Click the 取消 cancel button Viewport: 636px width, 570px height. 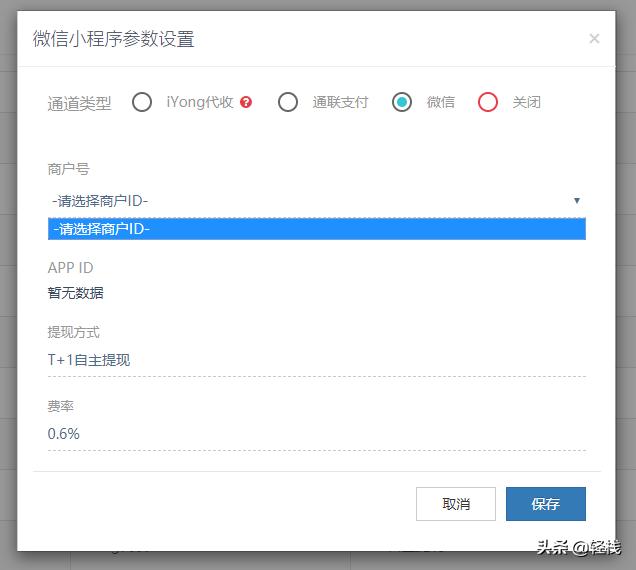pyautogui.click(x=456, y=504)
